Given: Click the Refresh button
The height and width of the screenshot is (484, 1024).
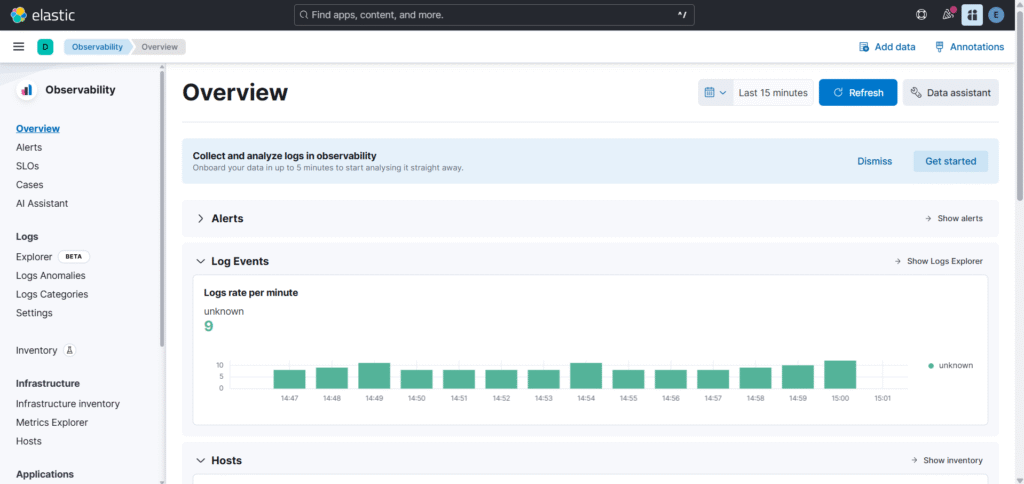Looking at the screenshot, I should pos(857,93).
